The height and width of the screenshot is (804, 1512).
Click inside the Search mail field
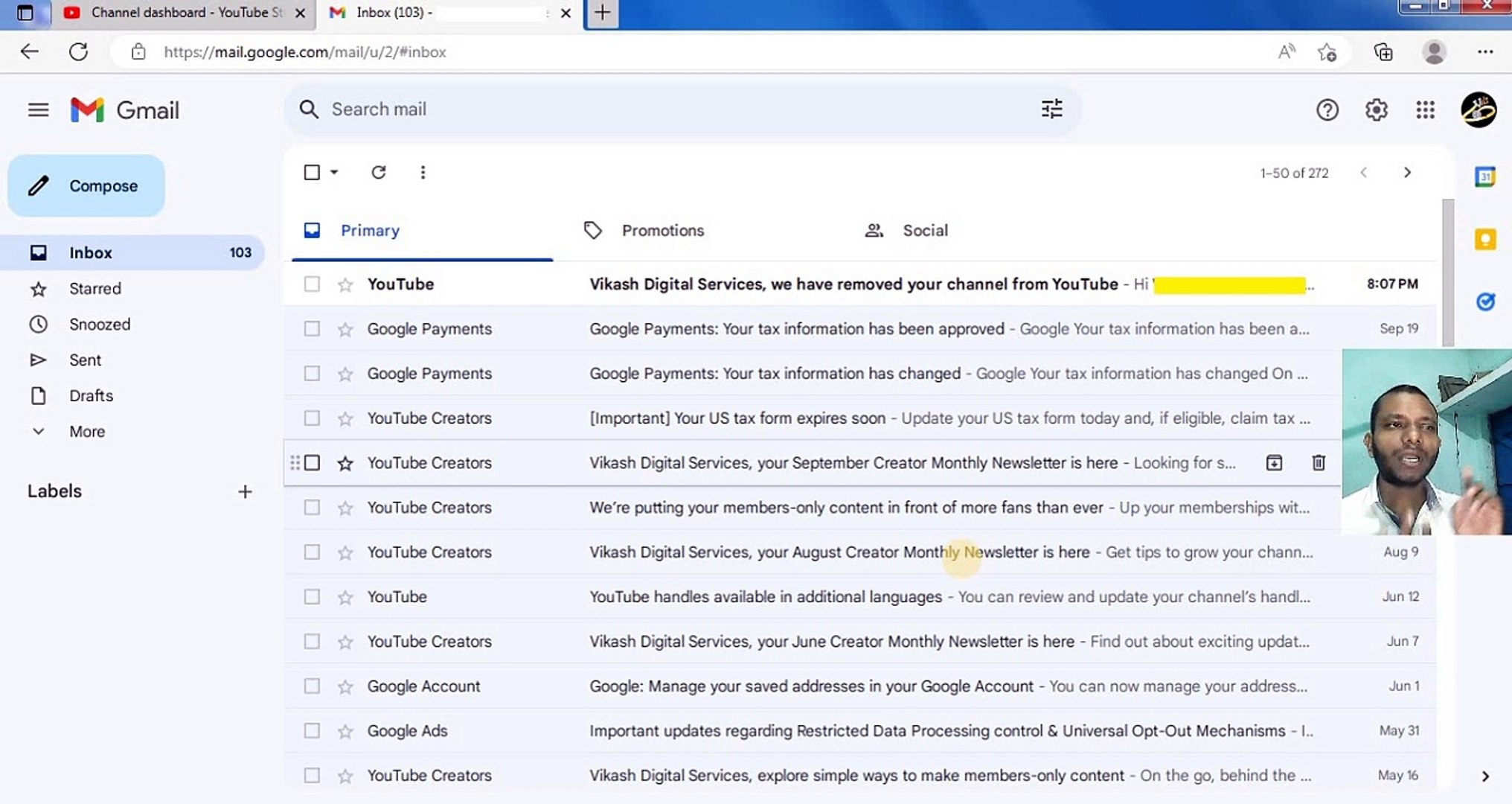(521, 109)
